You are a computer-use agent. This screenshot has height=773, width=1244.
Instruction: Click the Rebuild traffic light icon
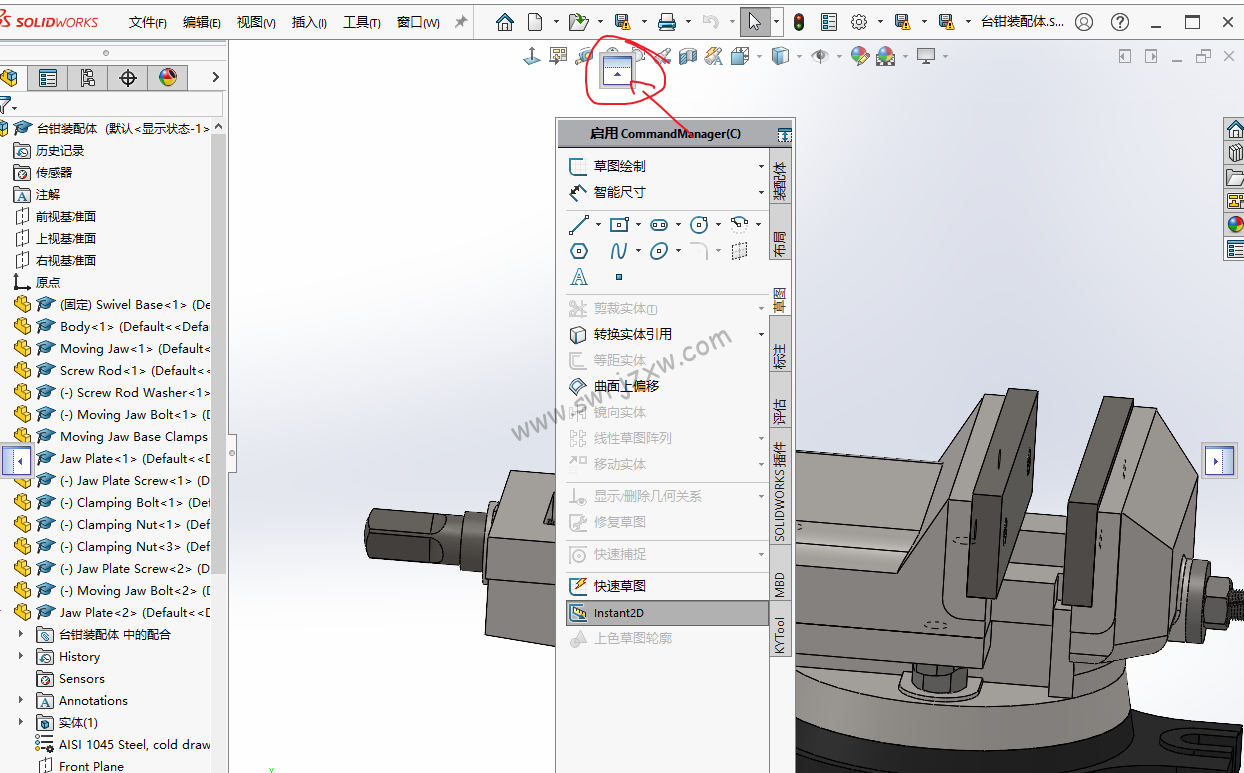(x=799, y=22)
